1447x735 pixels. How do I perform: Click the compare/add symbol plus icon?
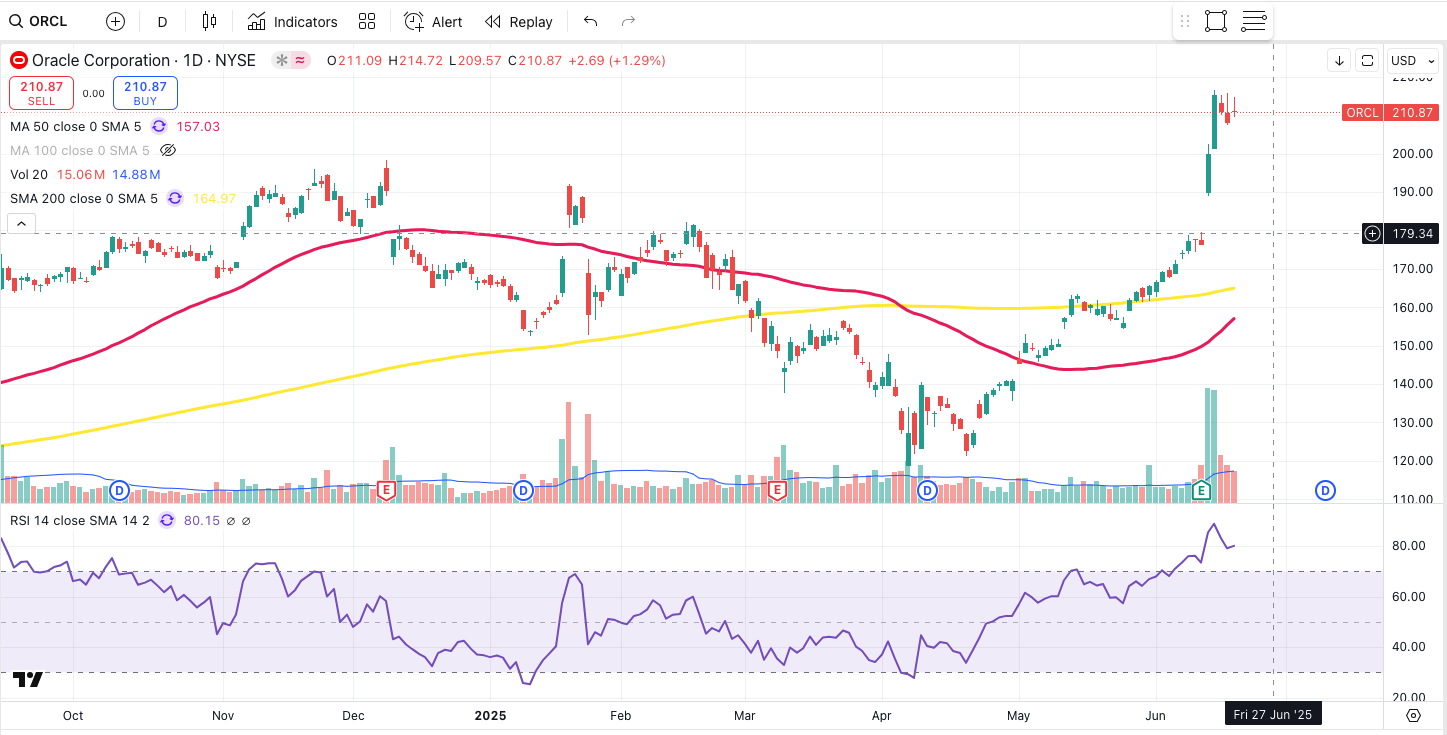pyautogui.click(x=115, y=21)
